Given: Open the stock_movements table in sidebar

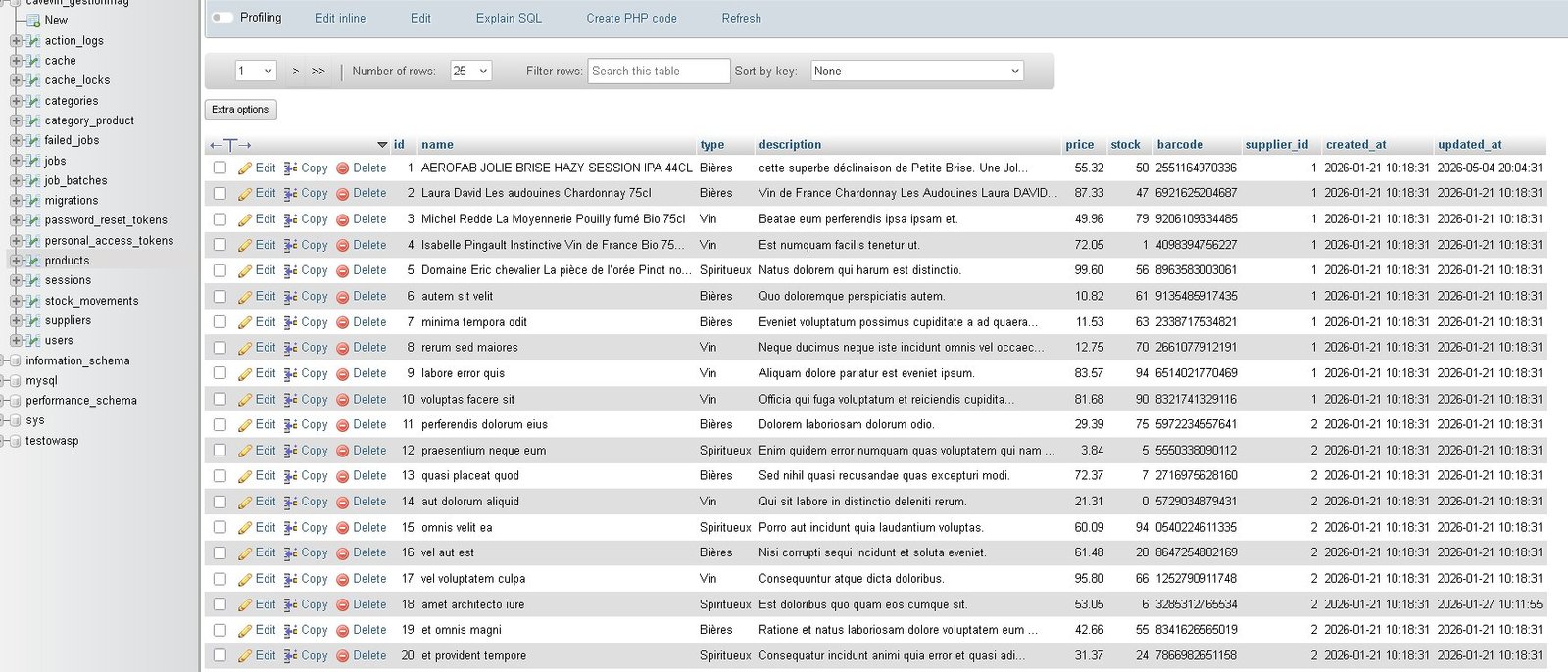Looking at the screenshot, I should click(x=91, y=301).
